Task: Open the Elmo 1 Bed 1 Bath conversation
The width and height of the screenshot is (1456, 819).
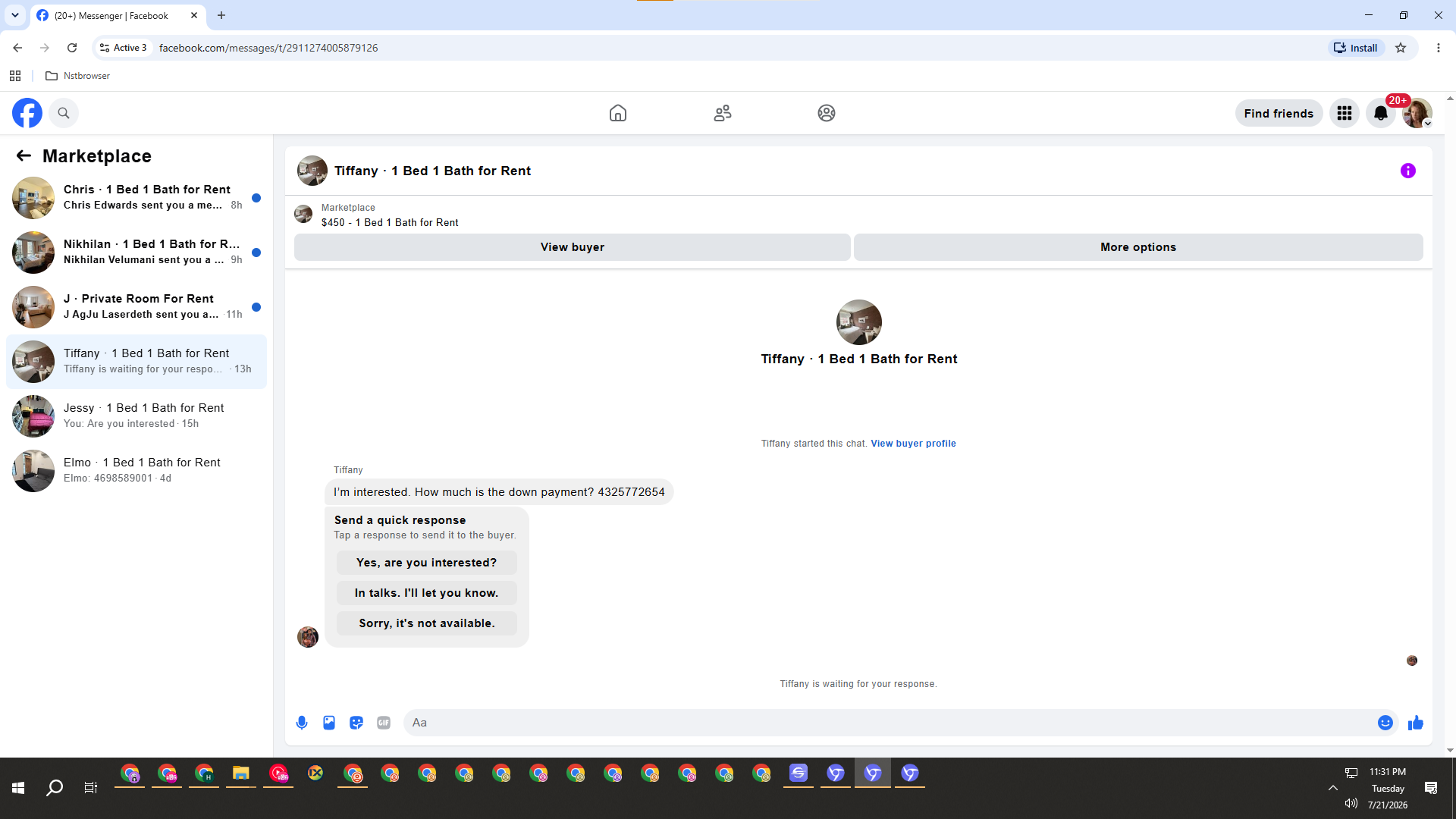Action: (136, 471)
